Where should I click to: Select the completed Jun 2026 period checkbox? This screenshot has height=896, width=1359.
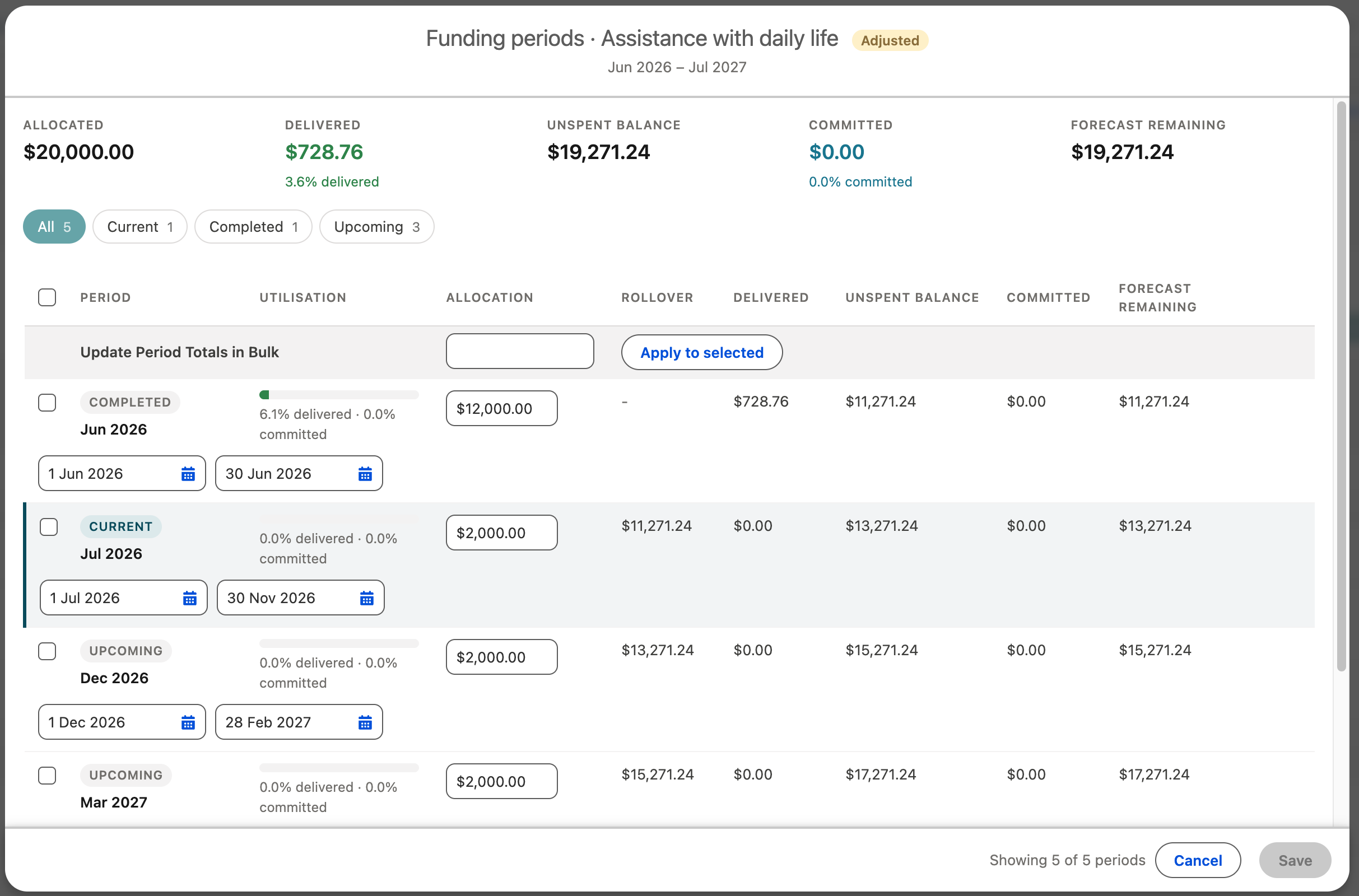47,402
